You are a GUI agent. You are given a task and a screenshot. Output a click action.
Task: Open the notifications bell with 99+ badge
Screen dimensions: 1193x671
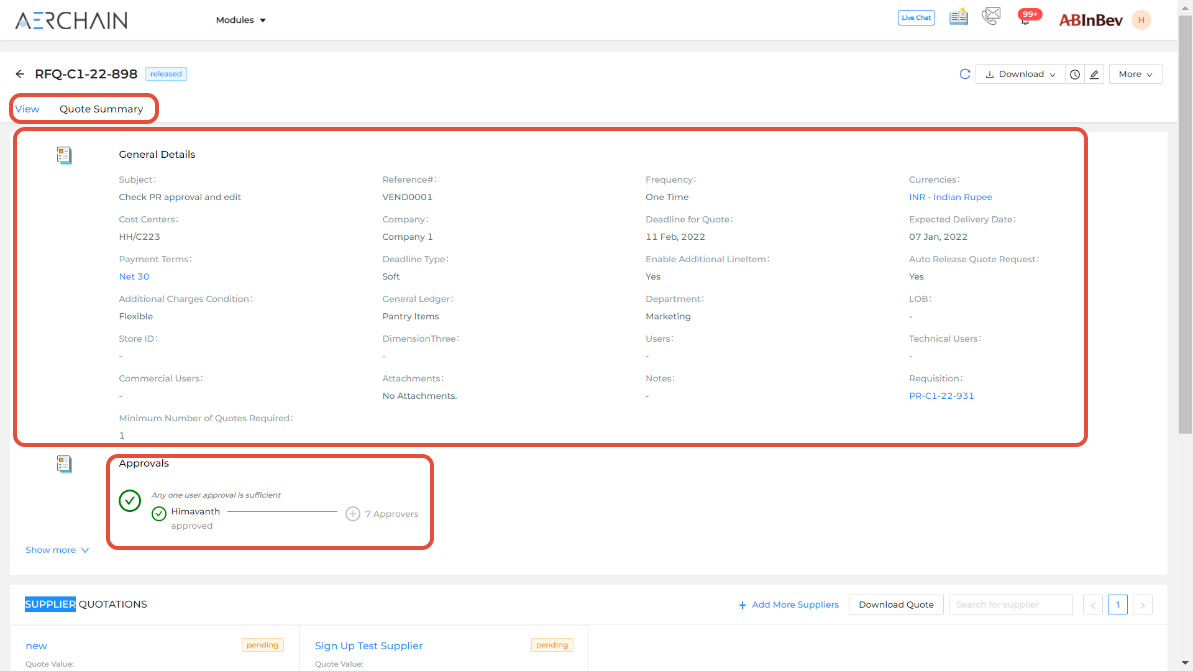pos(1026,18)
